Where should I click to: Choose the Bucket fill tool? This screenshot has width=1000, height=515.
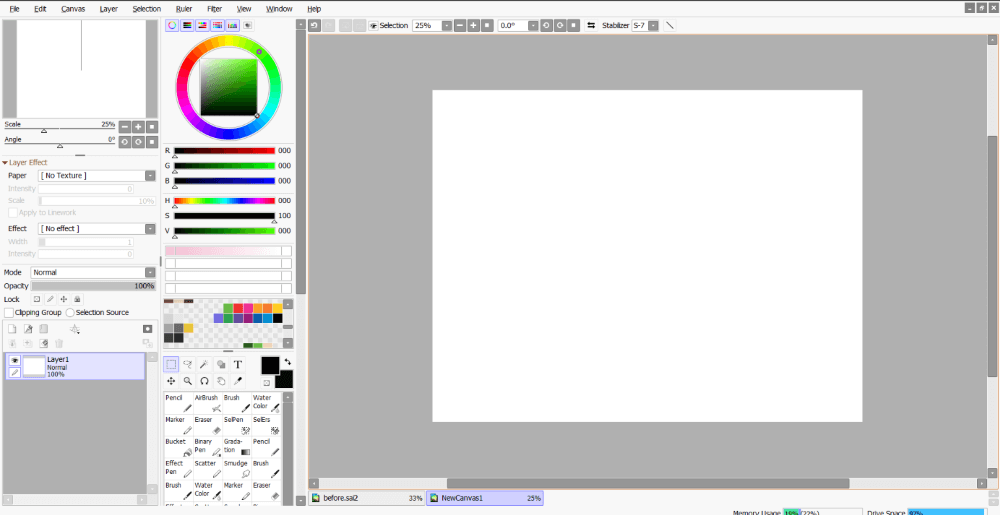pos(178,446)
